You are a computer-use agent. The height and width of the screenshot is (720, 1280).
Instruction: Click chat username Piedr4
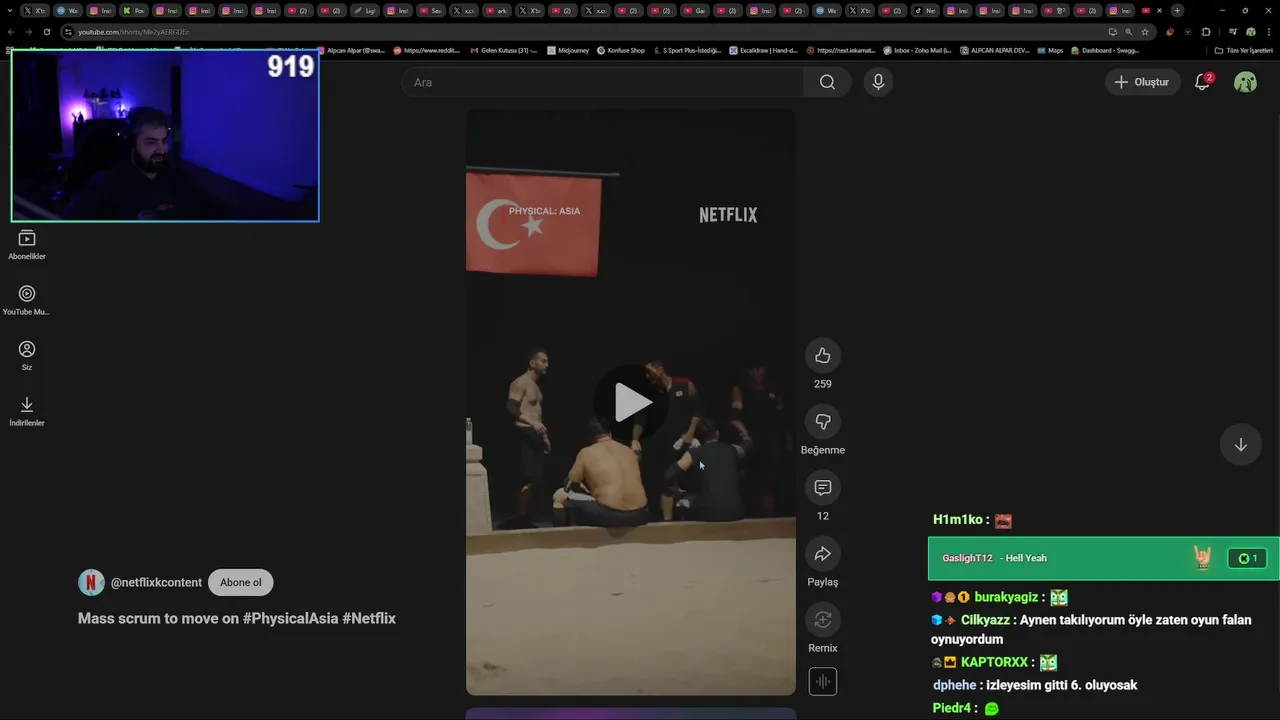tap(951, 708)
